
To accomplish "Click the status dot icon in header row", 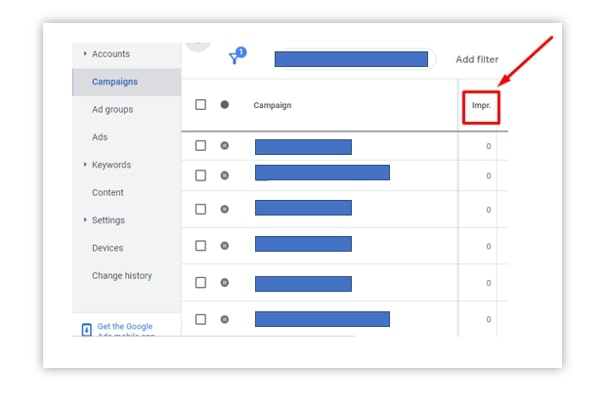I will click(225, 105).
